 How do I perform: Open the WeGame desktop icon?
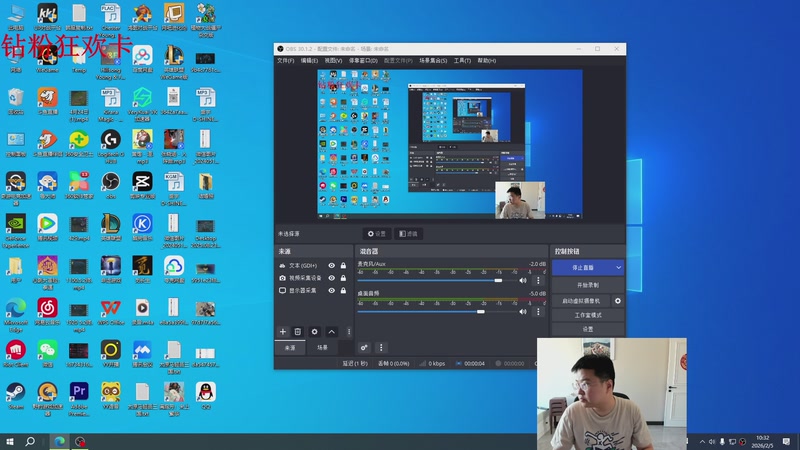(x=47, y=58)
